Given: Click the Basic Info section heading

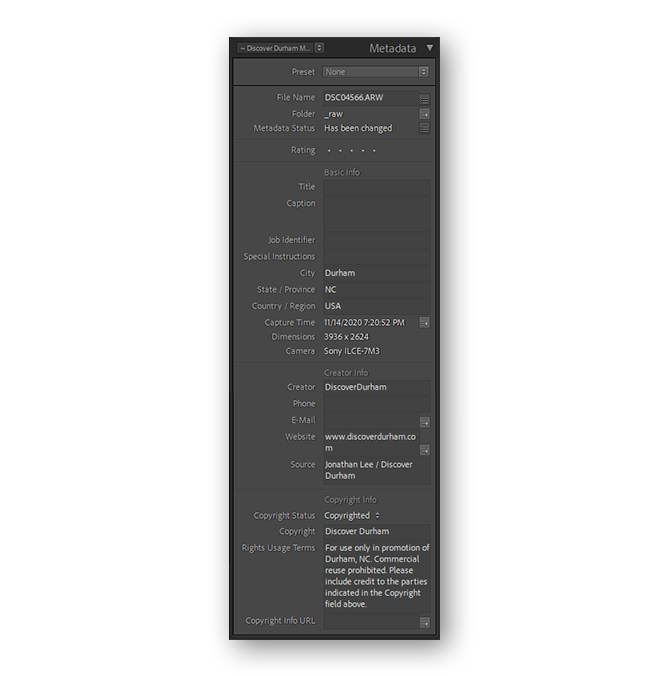Looking at the screenshot, I should click(342, 172).
